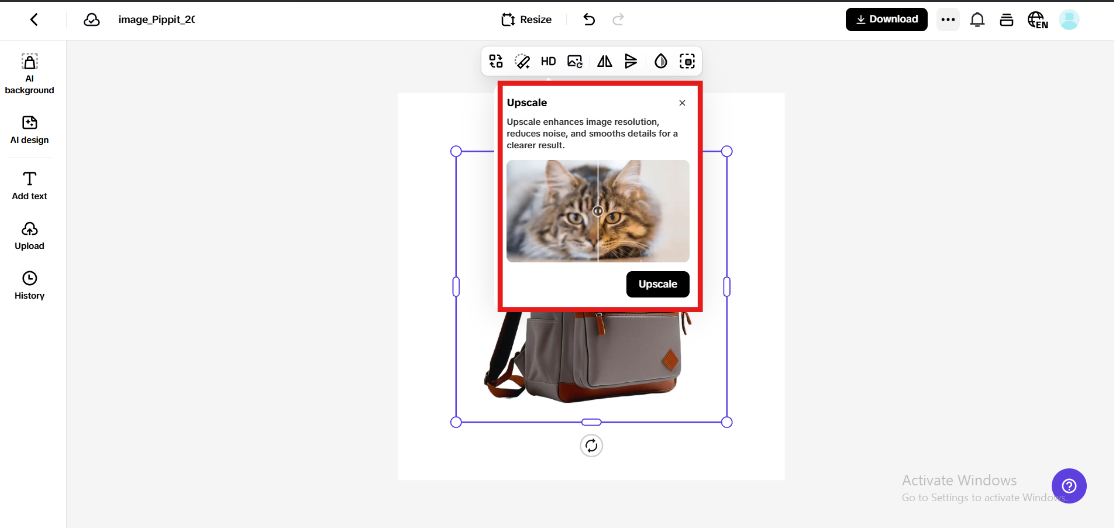The image size is (1114, 528).
Task: Open the user profile avatar menu
Action: coord(1069,20)
